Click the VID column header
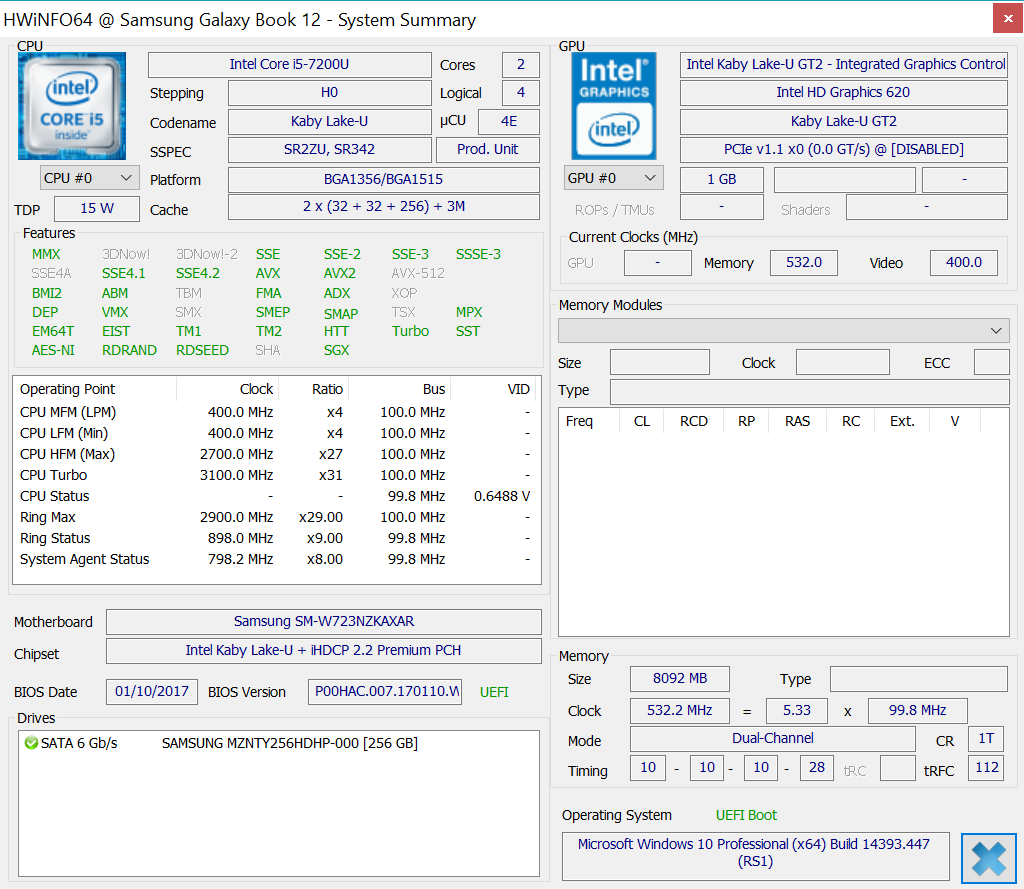The width and height of the screenshot is (1024, 889). (518, 389)
